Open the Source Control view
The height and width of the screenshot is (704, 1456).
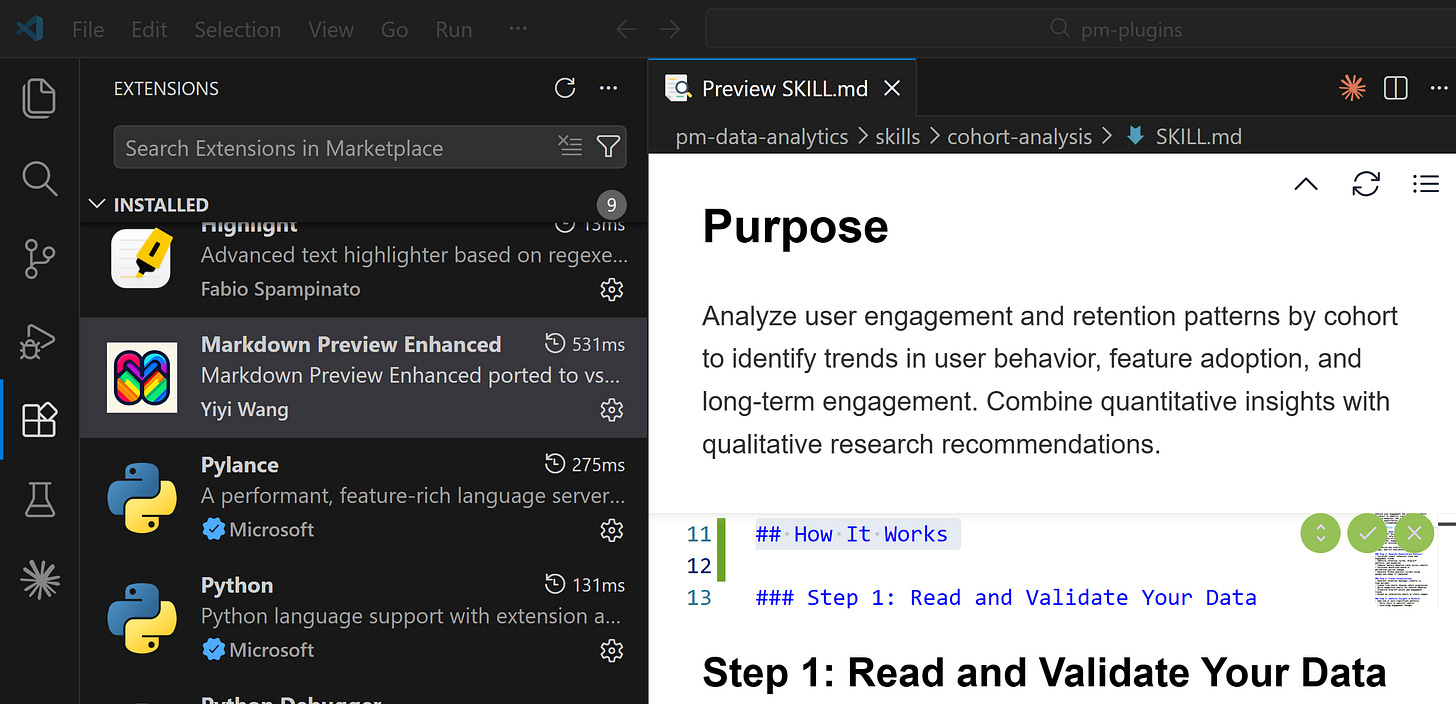pos(38,258)
